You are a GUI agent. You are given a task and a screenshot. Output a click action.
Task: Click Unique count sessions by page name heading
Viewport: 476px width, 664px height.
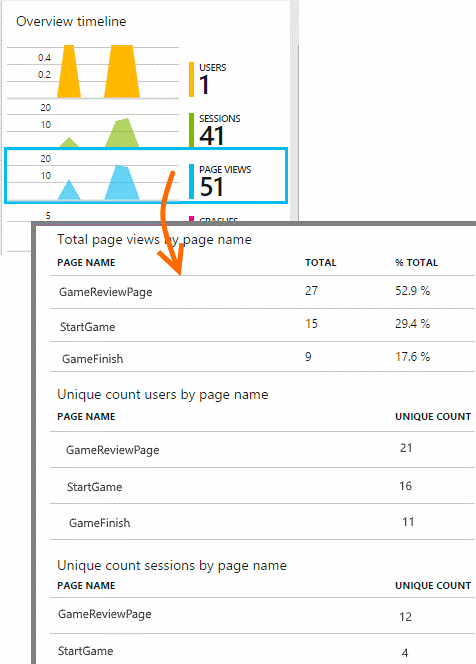coord(172,566)
